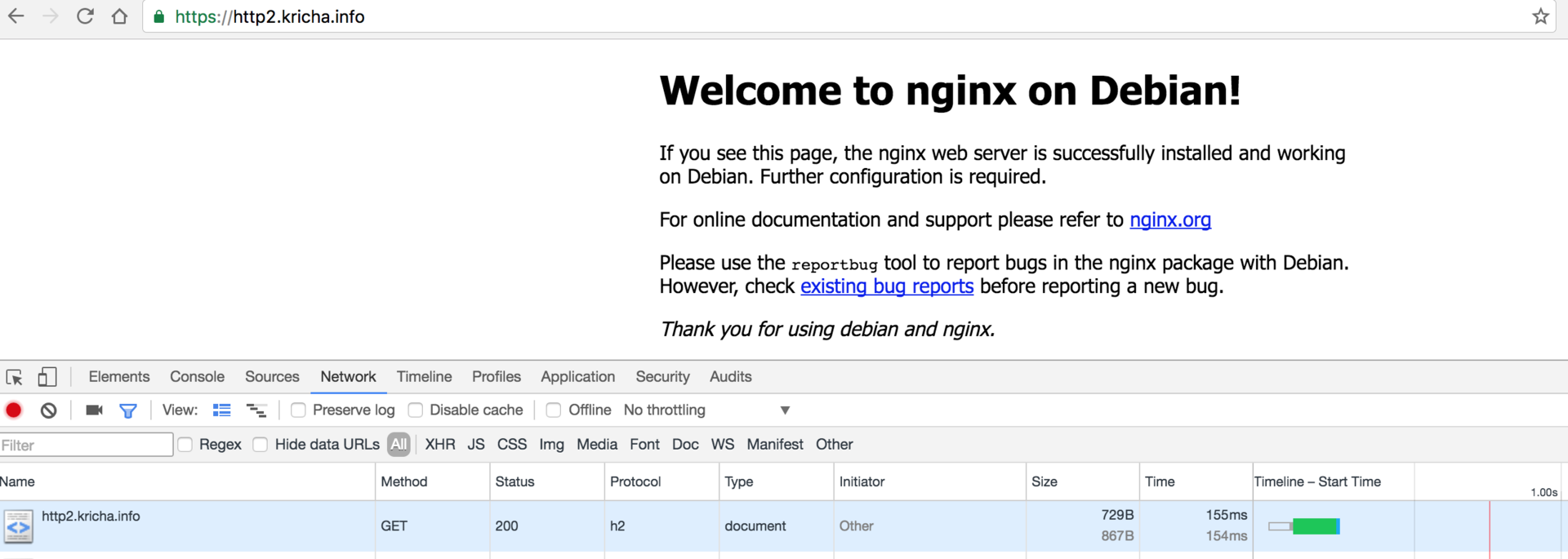Viewport: 1568px width, 559px height.
Task: Toggle the device toolbar icon
Action: click(x=47, y=377)
